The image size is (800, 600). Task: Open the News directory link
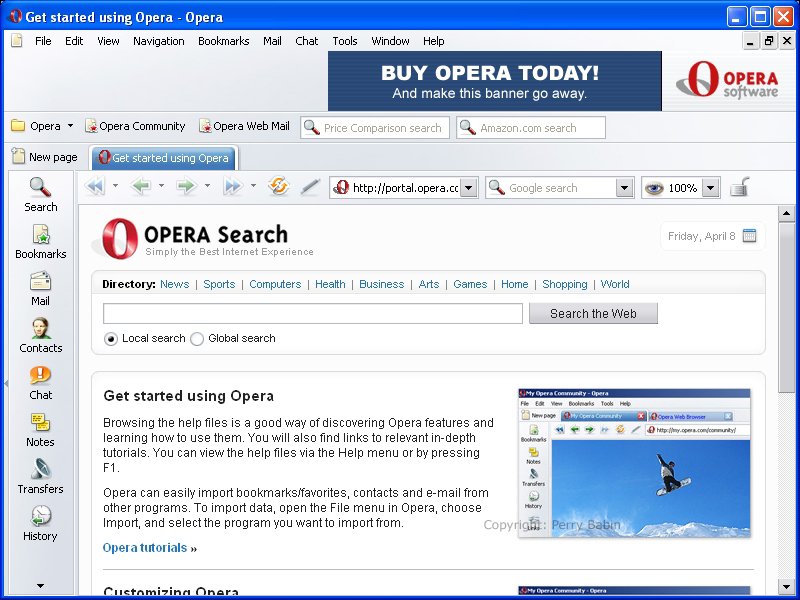tap(174, 284)
